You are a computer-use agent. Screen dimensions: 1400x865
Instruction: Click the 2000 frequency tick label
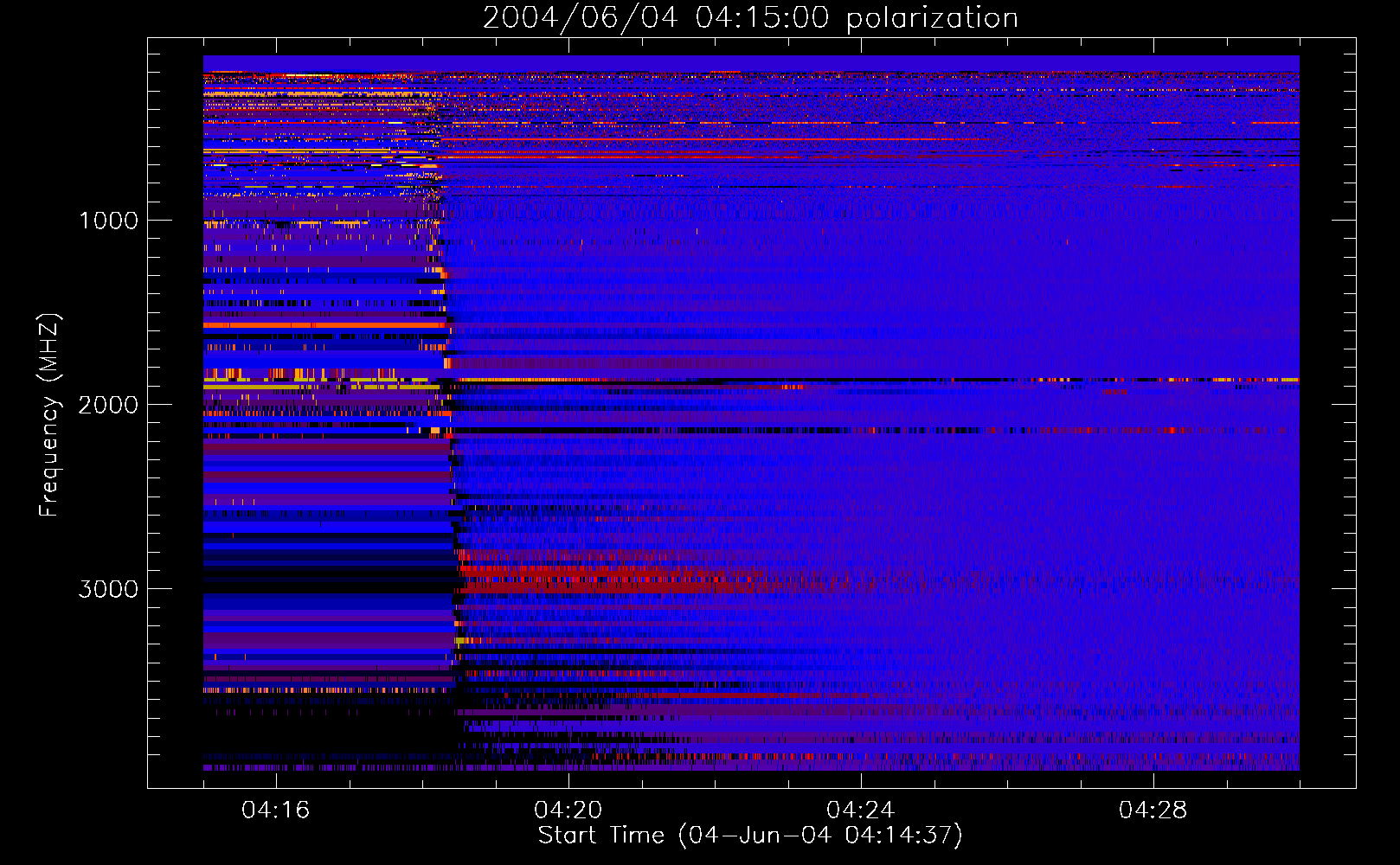click(x=108, y=405)
